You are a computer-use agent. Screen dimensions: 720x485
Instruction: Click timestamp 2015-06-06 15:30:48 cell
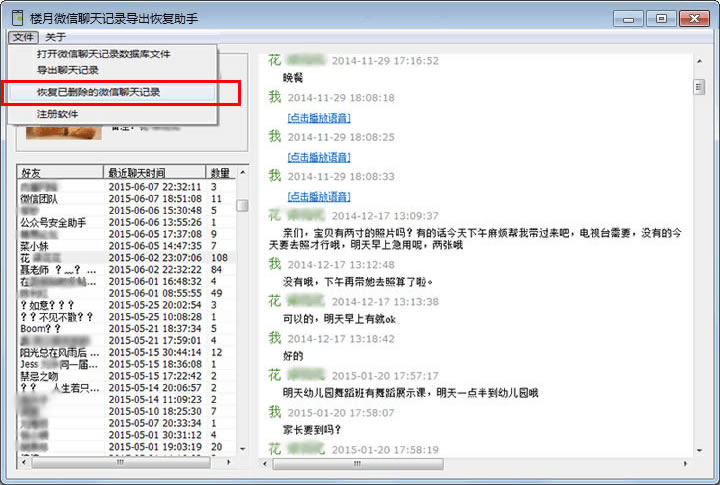[x=155, y=211]
